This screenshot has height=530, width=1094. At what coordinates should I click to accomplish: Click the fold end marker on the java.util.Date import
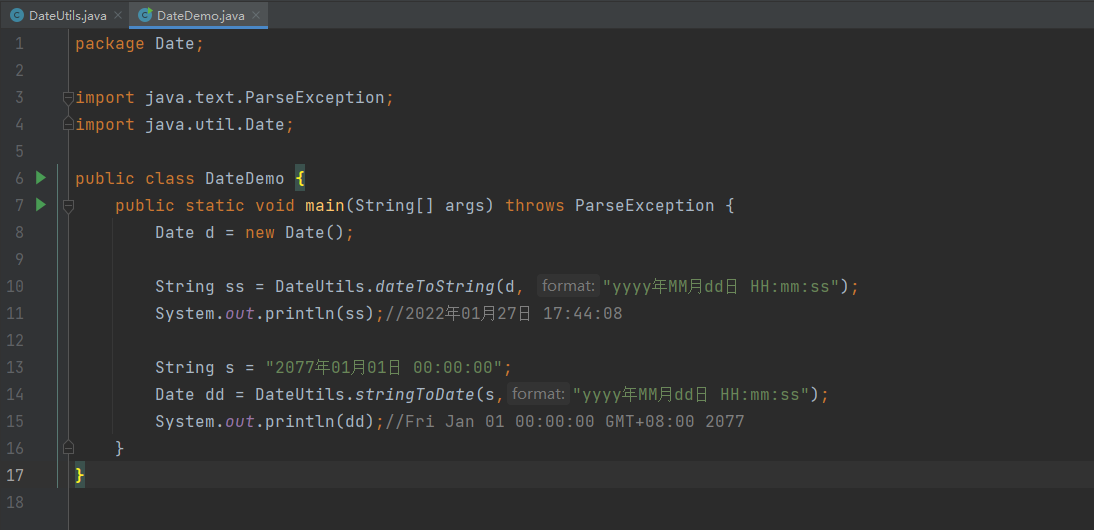pyautogui.click(x=68, y=125)
